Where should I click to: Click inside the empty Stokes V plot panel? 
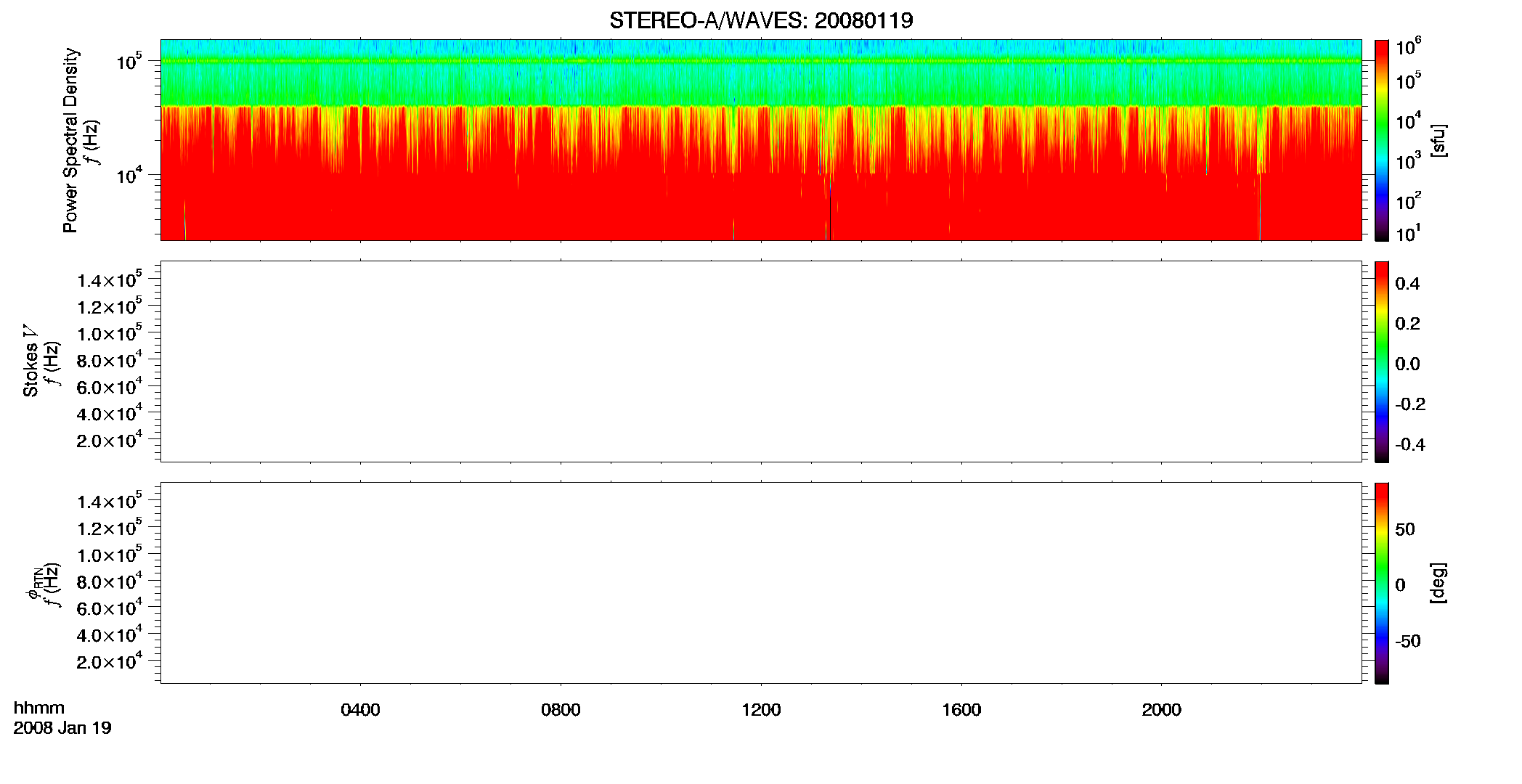point(761,362)
